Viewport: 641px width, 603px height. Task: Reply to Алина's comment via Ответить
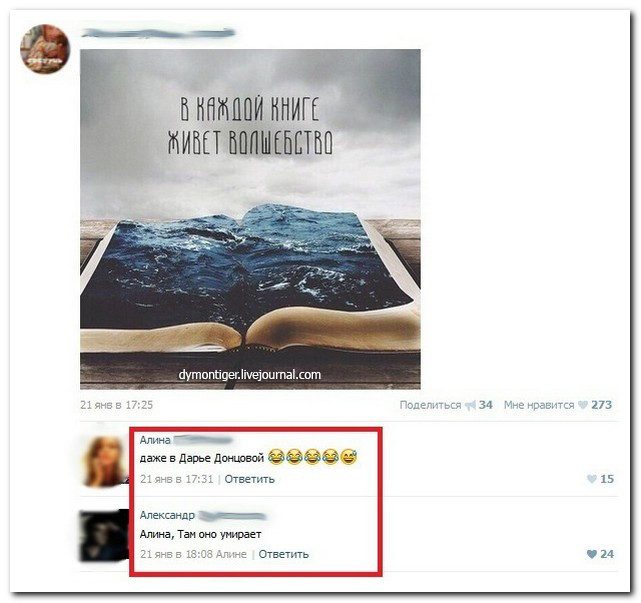coord(249,479)
